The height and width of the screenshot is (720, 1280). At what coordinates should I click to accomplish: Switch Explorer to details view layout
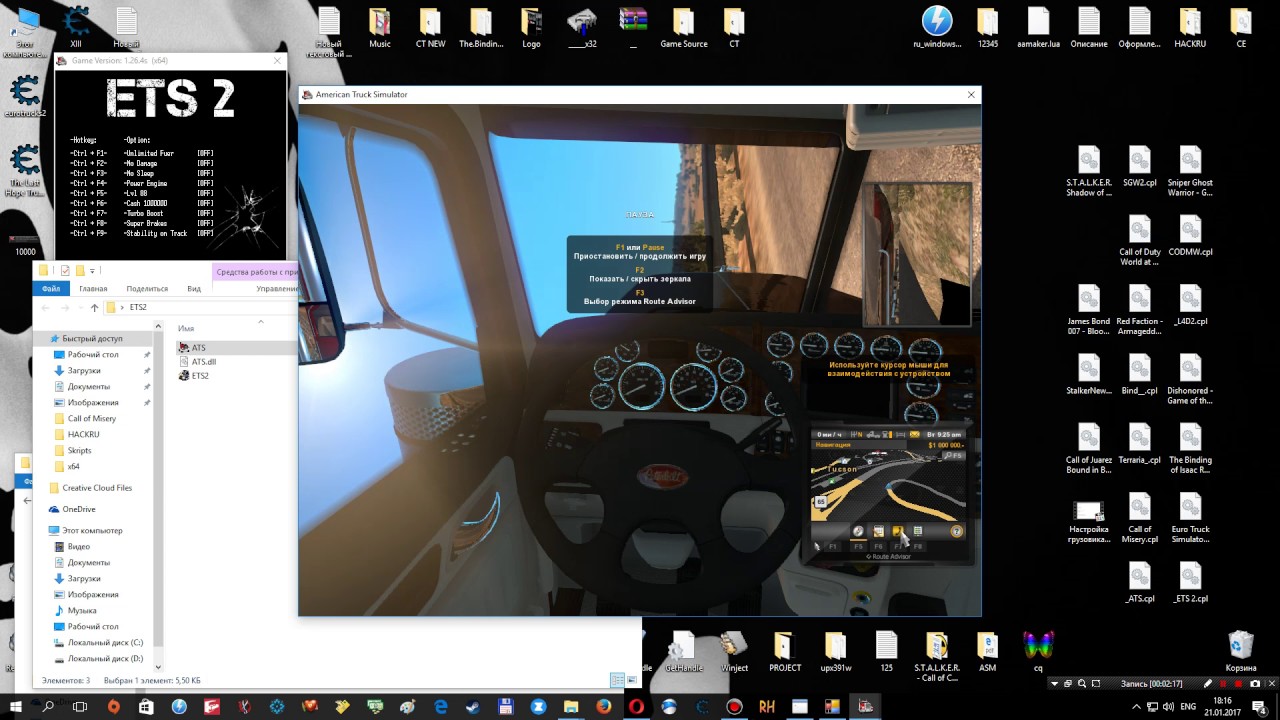point(617,680)
